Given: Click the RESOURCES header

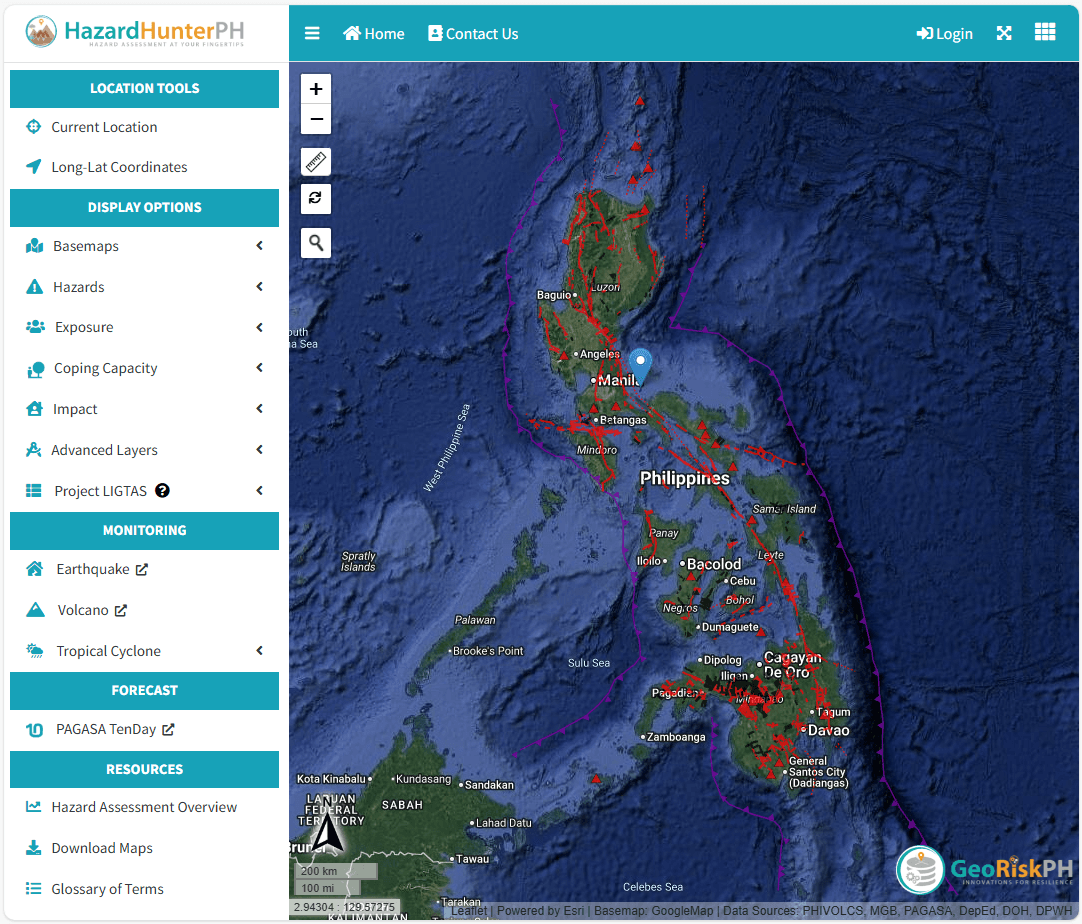Looking at the screenshot, I should coord(144,769).
